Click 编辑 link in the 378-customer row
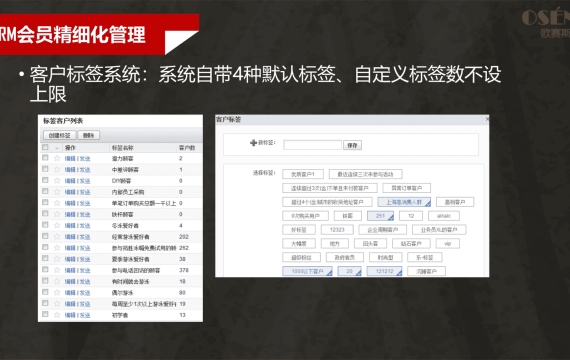The width and height of the screenshot is (570, 360). (x=70, y=271)
